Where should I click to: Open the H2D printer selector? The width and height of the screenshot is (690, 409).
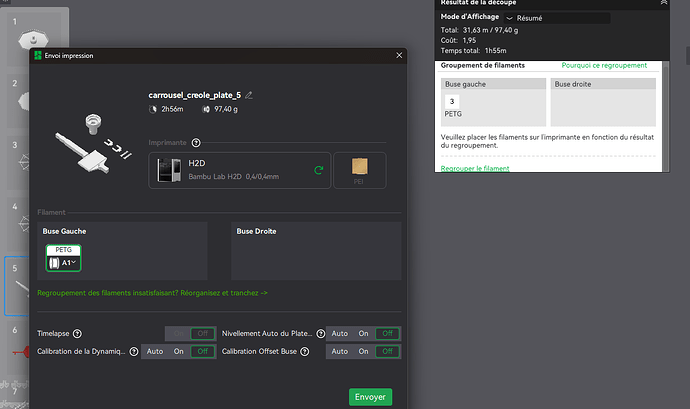pyautogui.click(x=239, y=170)
